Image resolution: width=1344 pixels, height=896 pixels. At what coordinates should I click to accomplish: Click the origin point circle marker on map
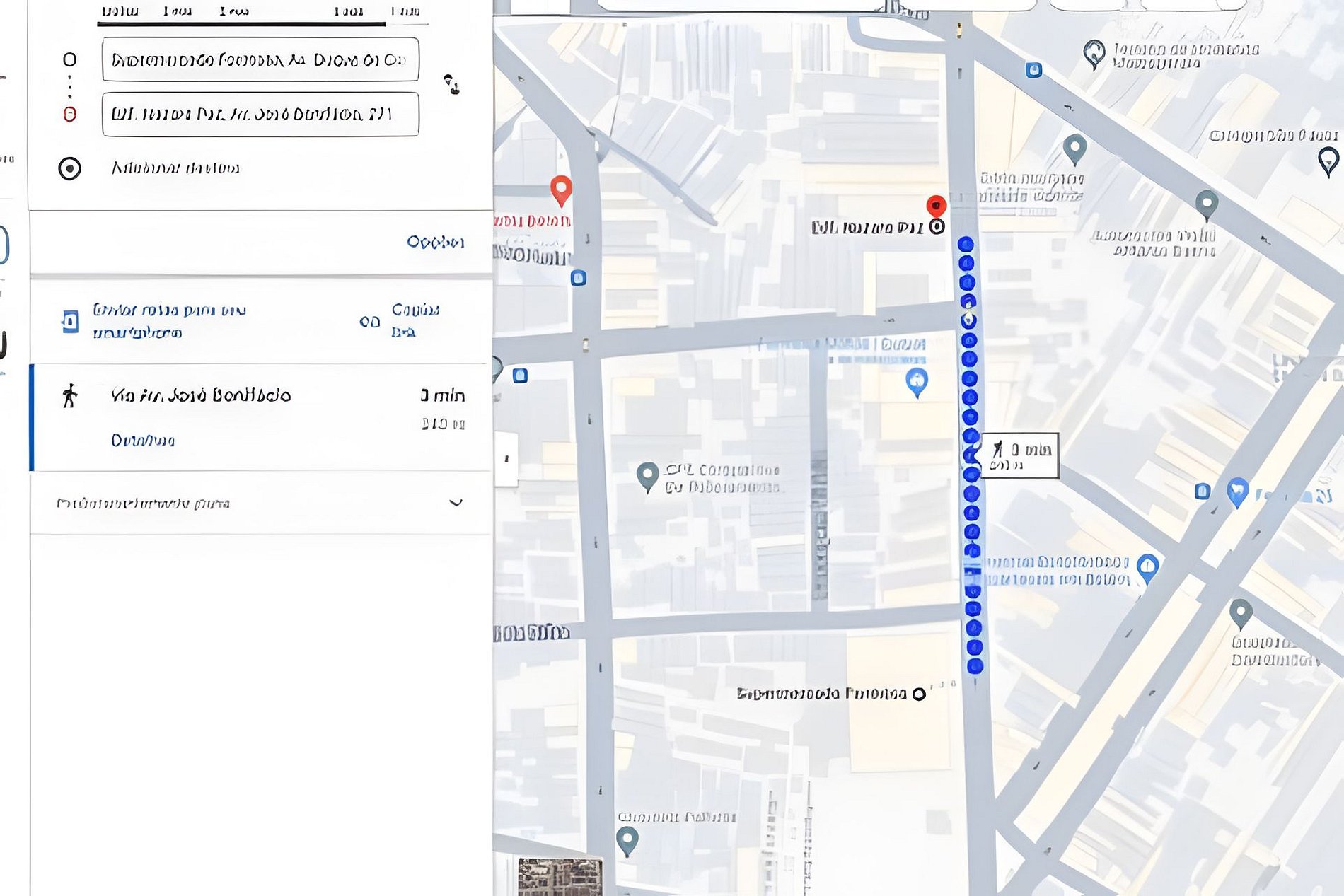[x=919, y=694]
